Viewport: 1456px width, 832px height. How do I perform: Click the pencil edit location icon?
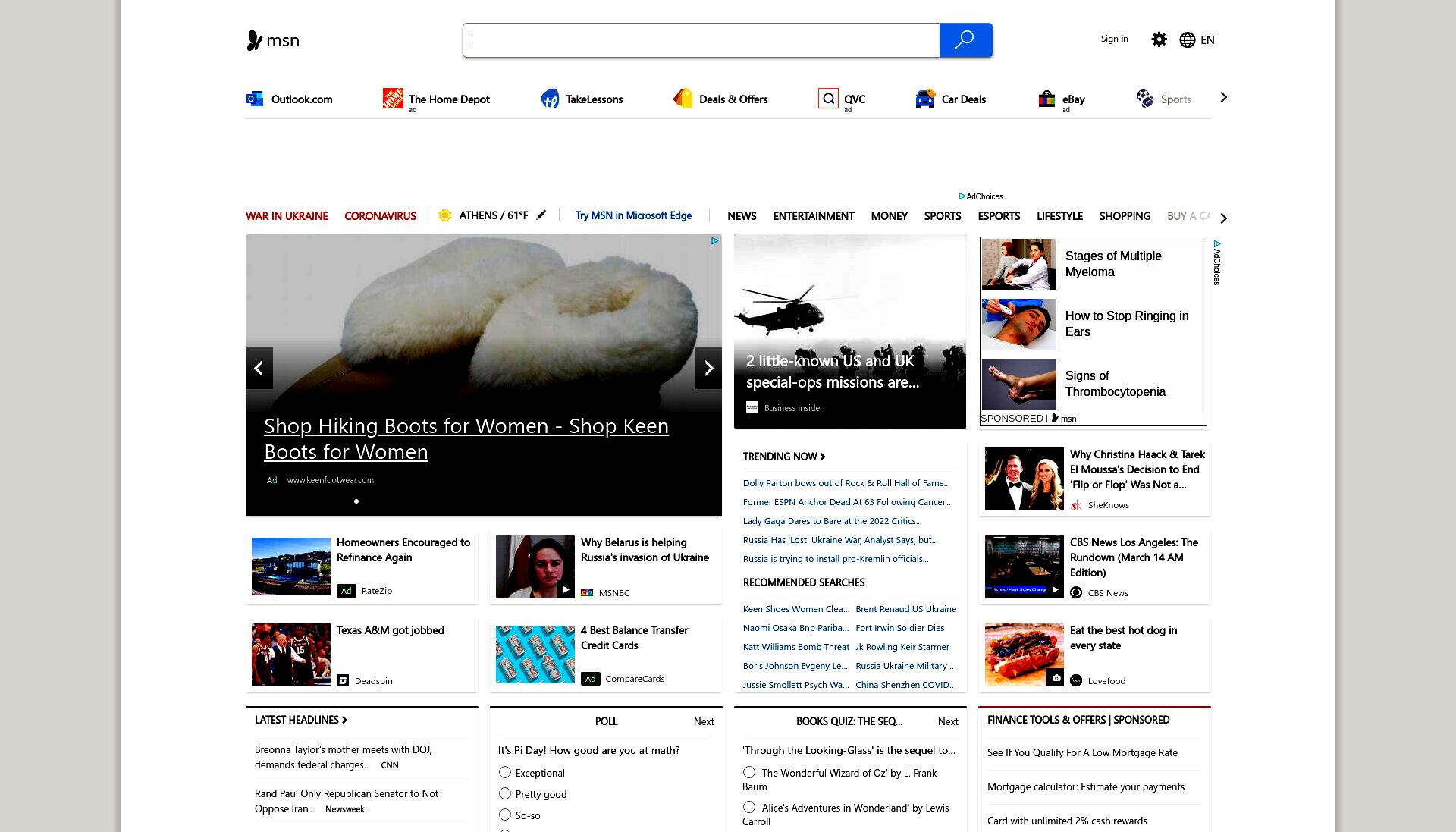tap(541, 215)
